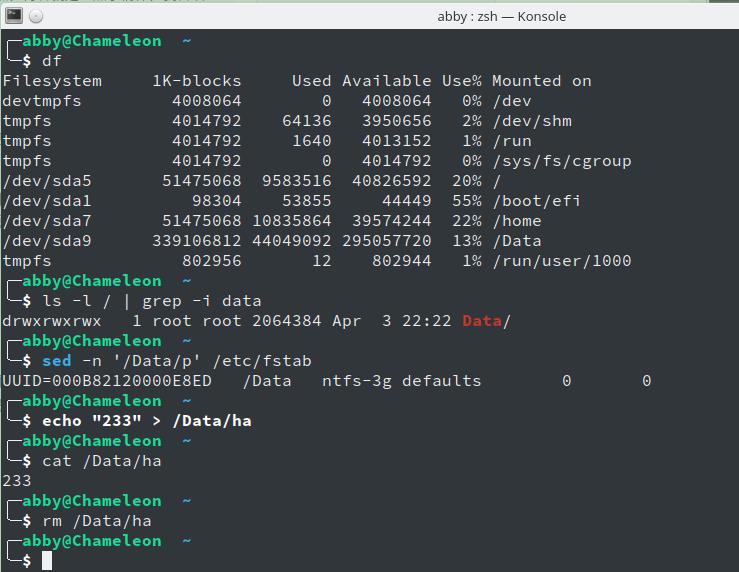The height and width of the screenshot is (572, 739).
Task: Click the 'Use%' column header
Action: (x=461, y=81)
